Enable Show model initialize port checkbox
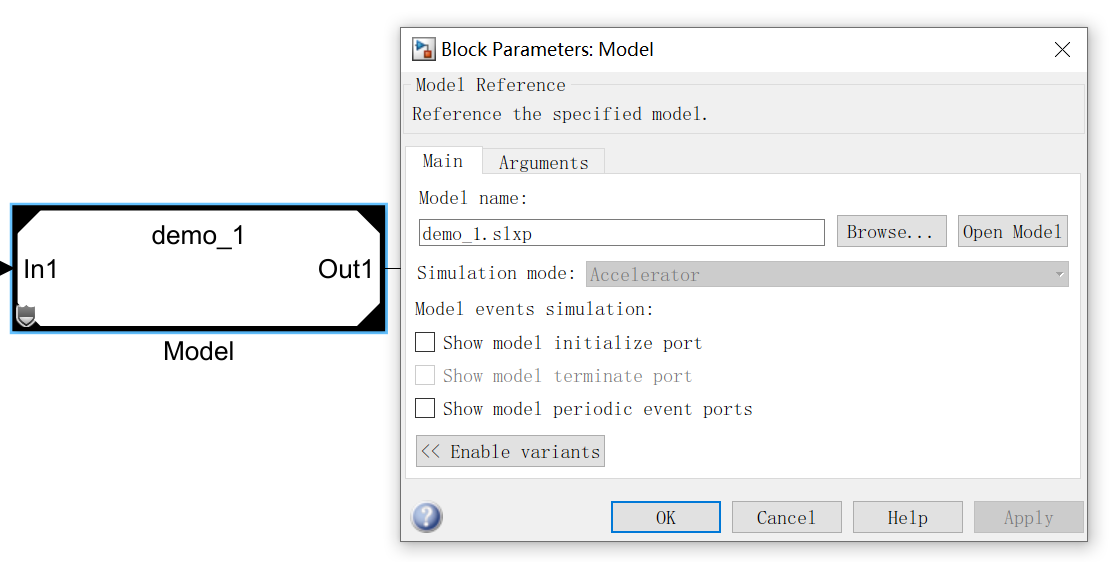Screen dimensions: 1109x562 [425, 343]
